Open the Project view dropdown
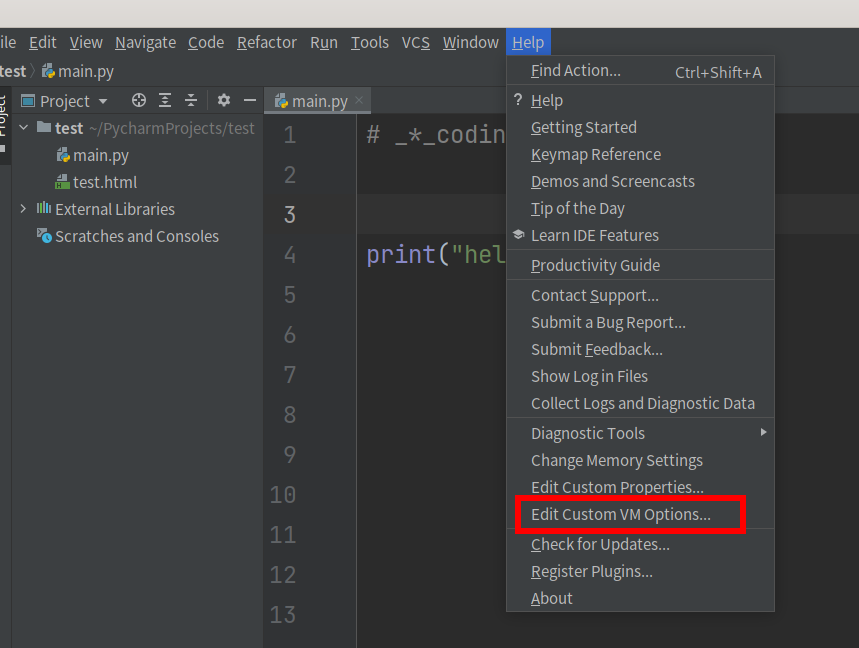The image size is (859, 648). [x=103, y=101]
